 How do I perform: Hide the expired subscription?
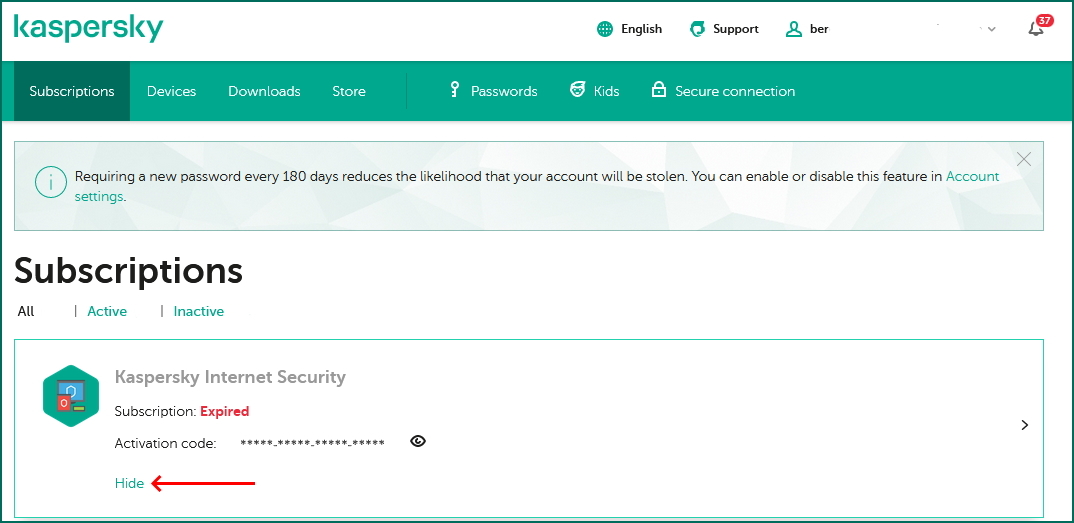(x=129, y=483)
